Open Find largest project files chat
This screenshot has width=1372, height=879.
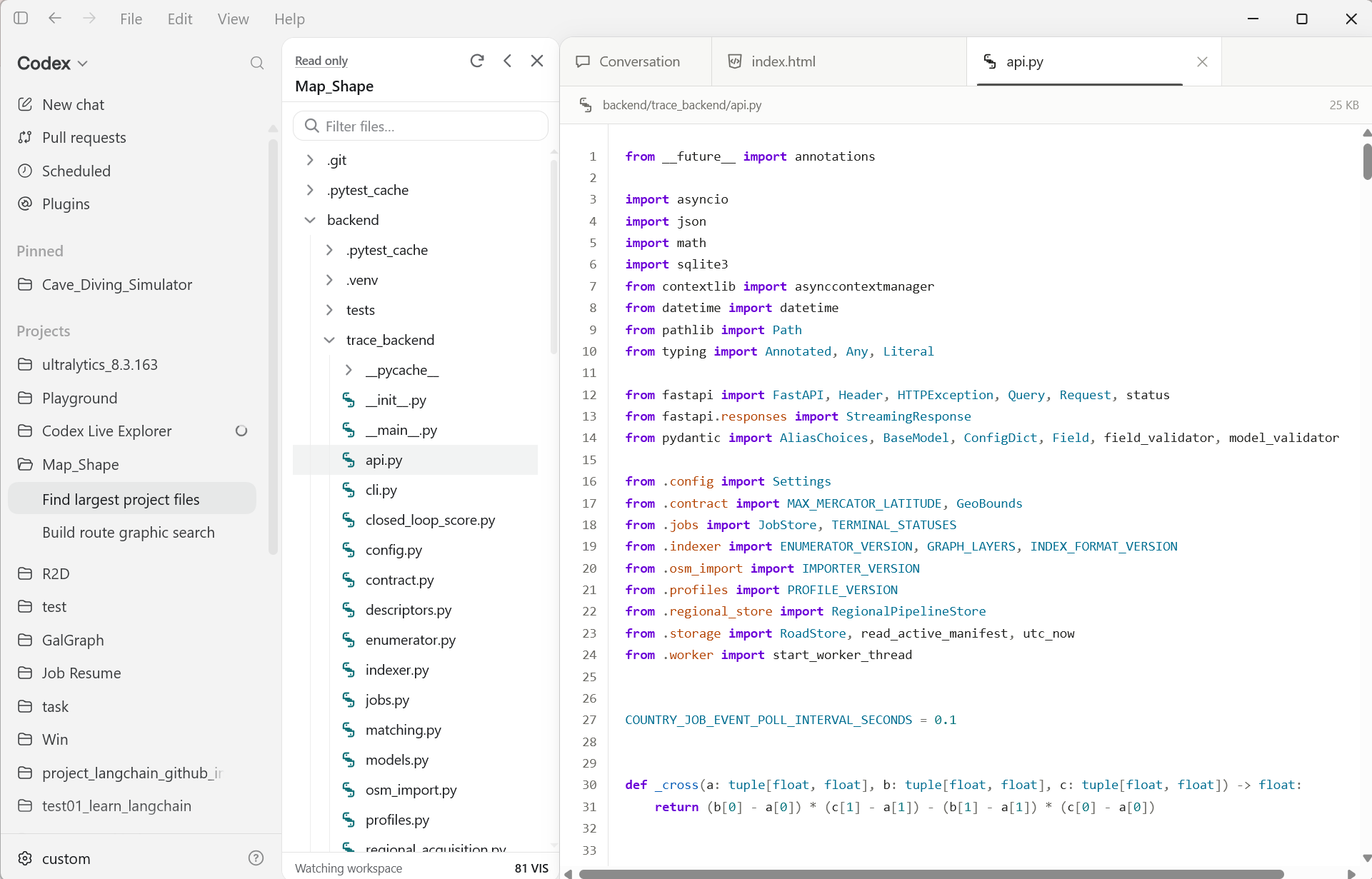tap(132, 499)
